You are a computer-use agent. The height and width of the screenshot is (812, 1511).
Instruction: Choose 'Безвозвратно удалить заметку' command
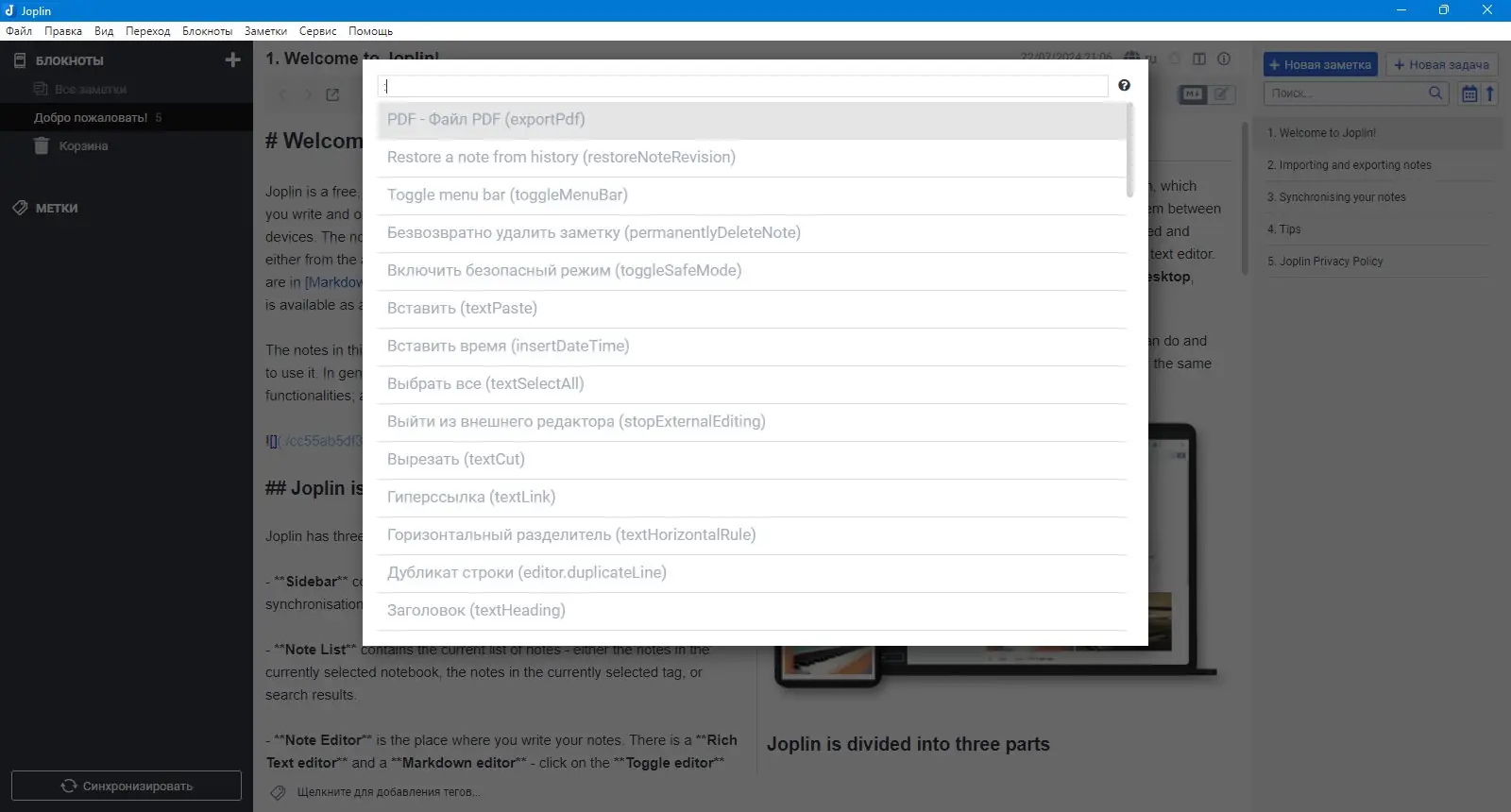(x=752, y=233)
